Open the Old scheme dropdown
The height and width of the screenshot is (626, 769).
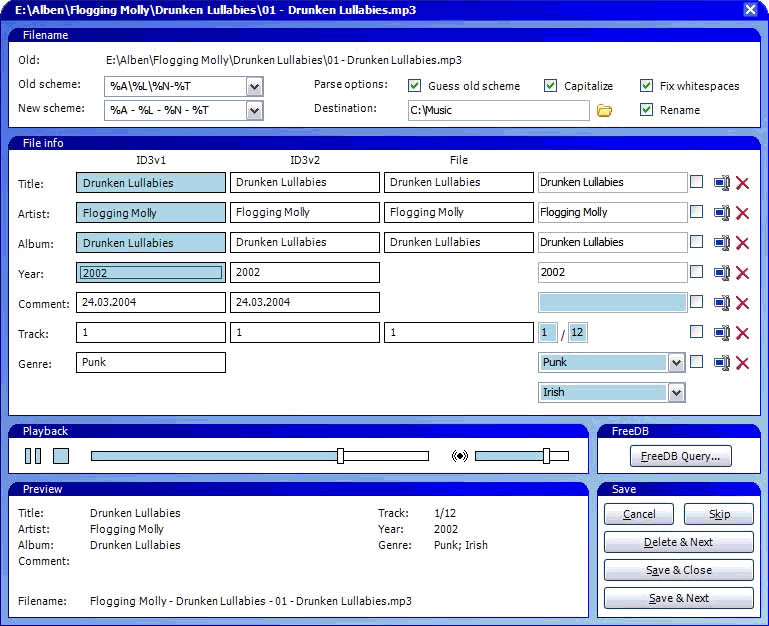[x=254, y=87]
